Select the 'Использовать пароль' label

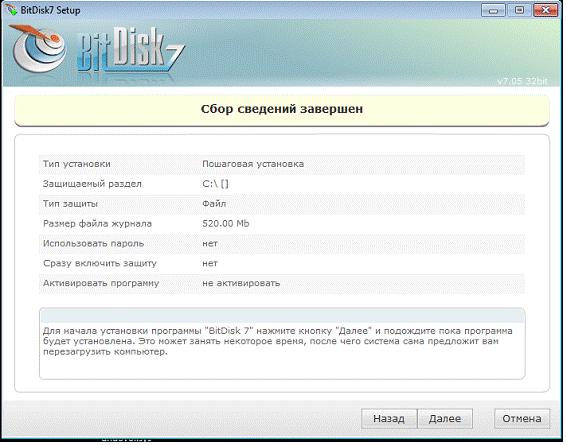(x=93, y=244)
